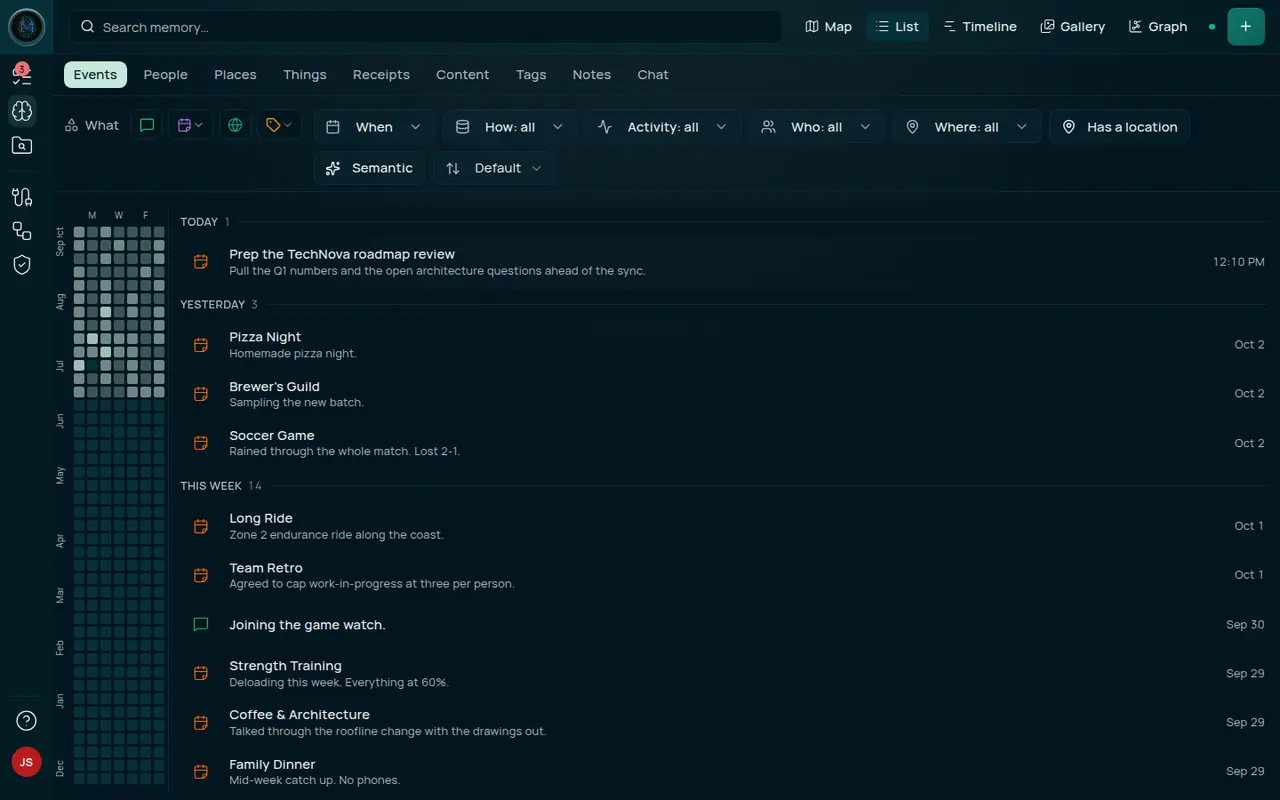Switch to Timeline view
This screenshot has width=1280, height=800.
pos(980,27)
